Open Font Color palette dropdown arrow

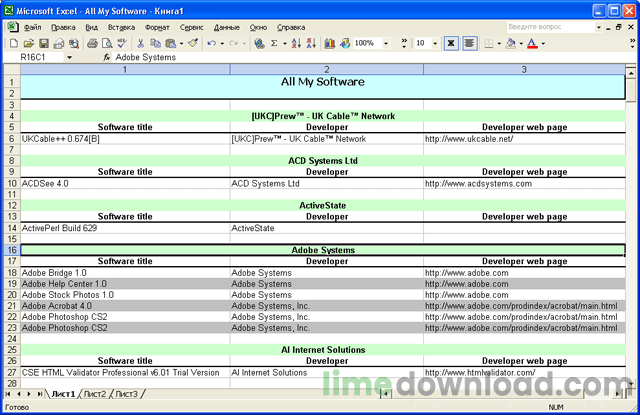(543, 44)
